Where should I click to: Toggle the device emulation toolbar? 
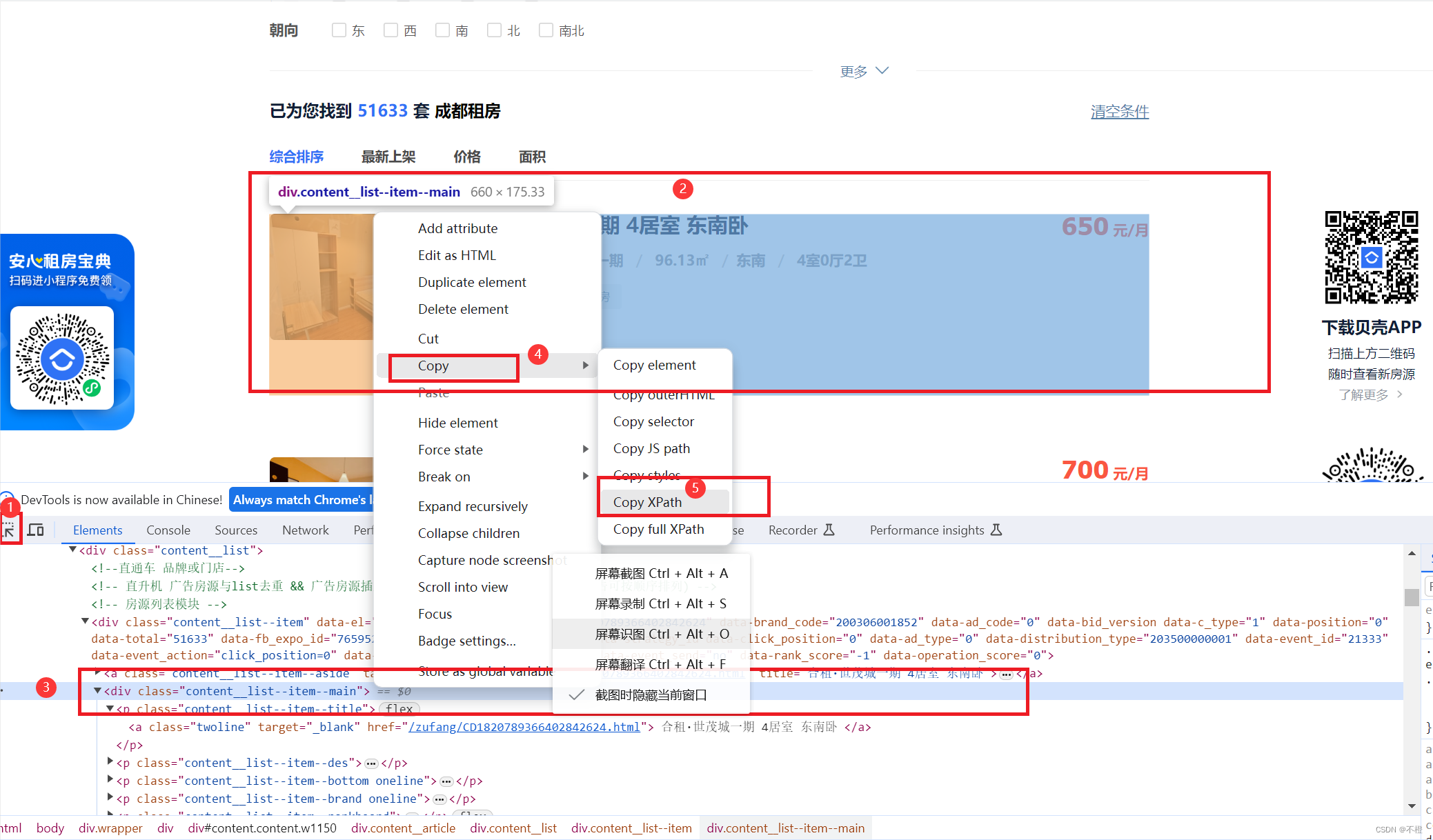pos(36,529)
